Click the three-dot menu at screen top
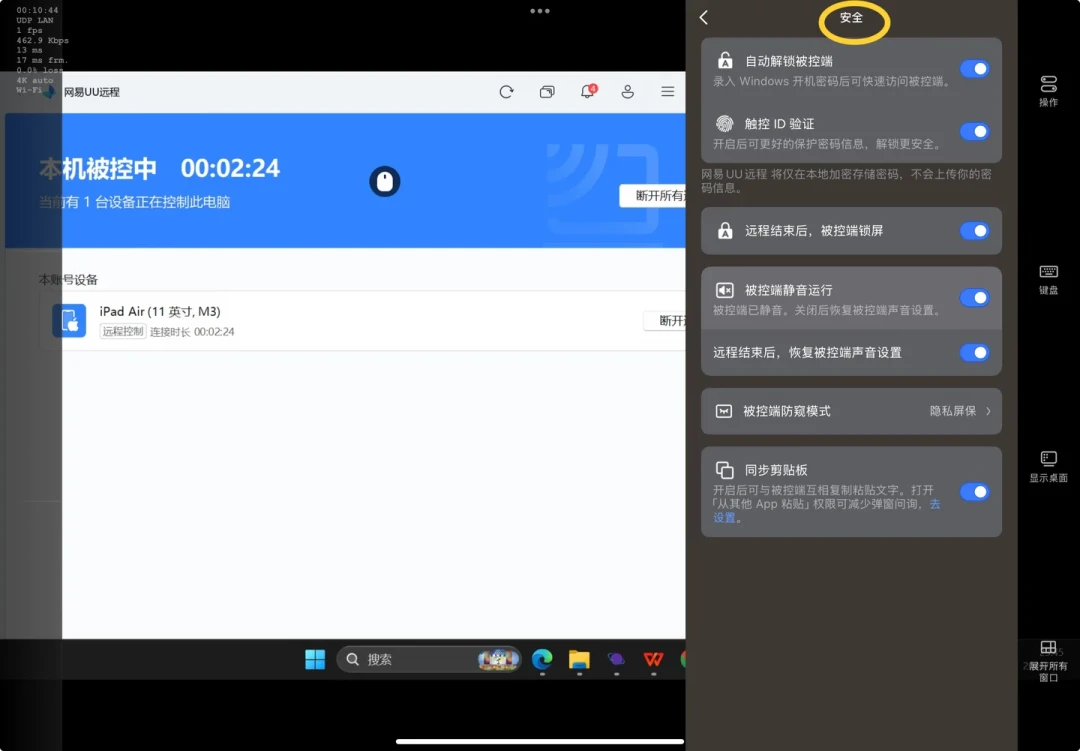1080x751 pixels. 540,11
